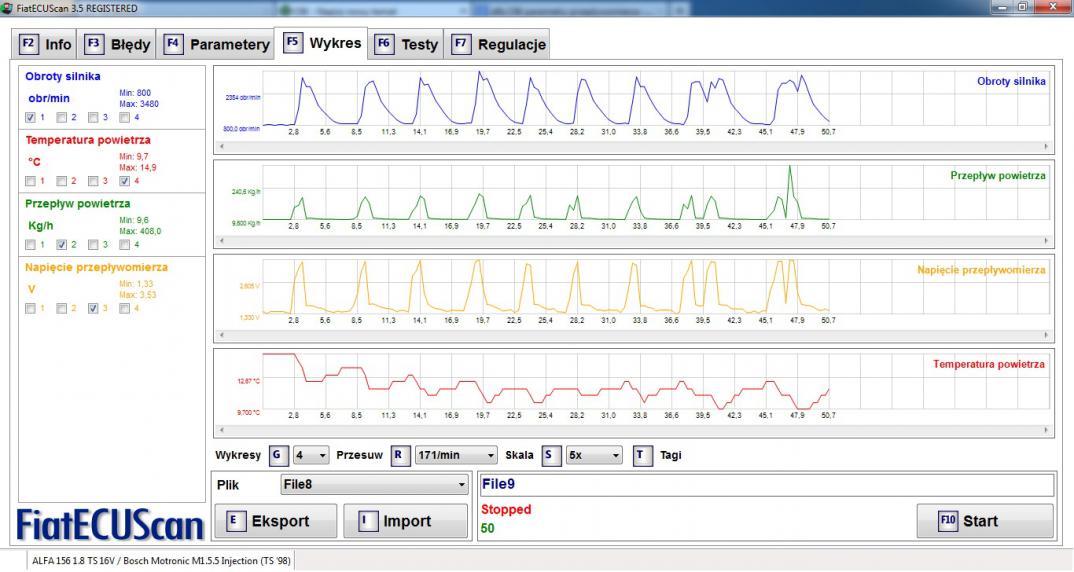
Task: Click the E icon on Eksport button
Action: (234, 521)
